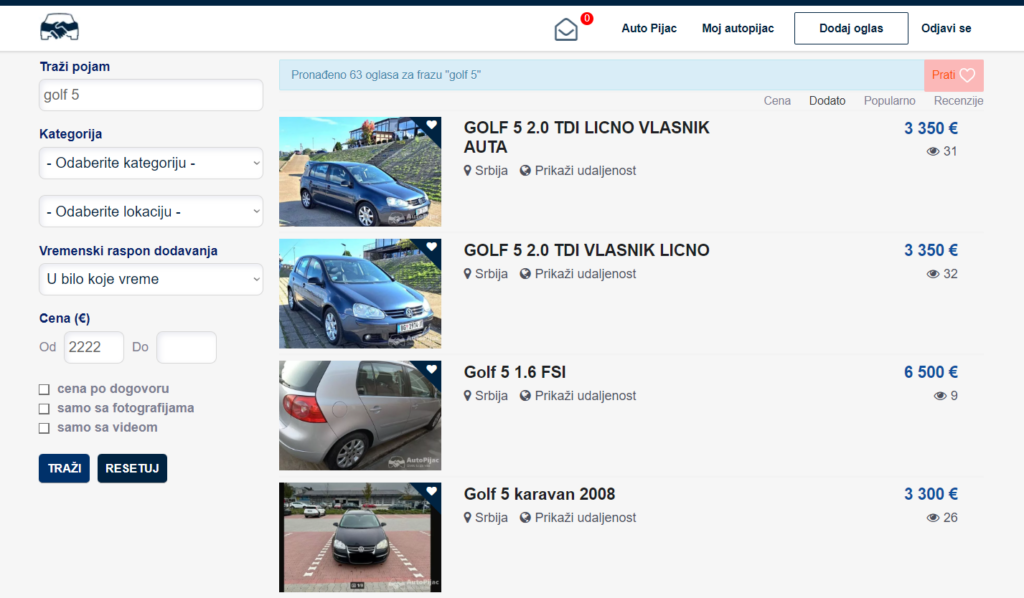
Task: Open the silver Golf 5 1.6 FSI thumbnail
Action: click(x=360, y=415)
